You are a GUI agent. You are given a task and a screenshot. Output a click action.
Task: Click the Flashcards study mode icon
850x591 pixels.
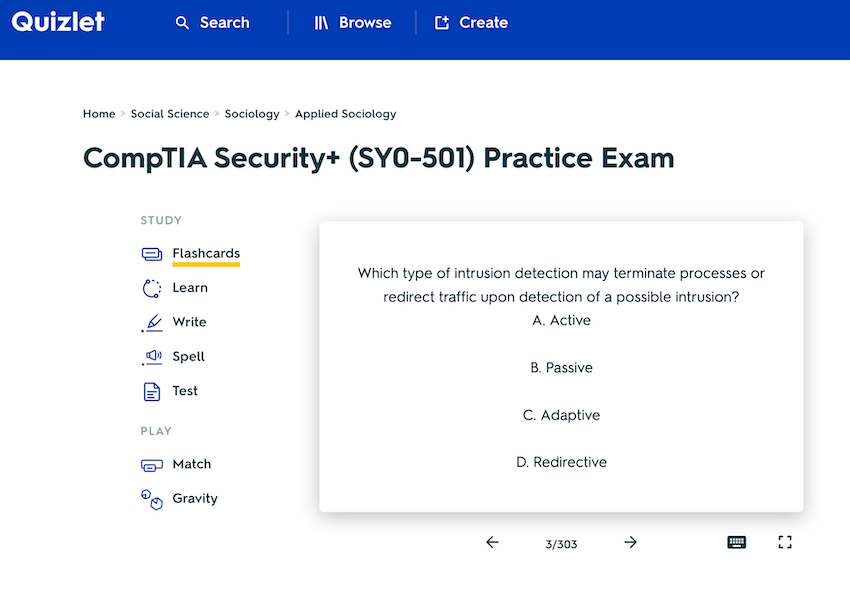point(152,254)
